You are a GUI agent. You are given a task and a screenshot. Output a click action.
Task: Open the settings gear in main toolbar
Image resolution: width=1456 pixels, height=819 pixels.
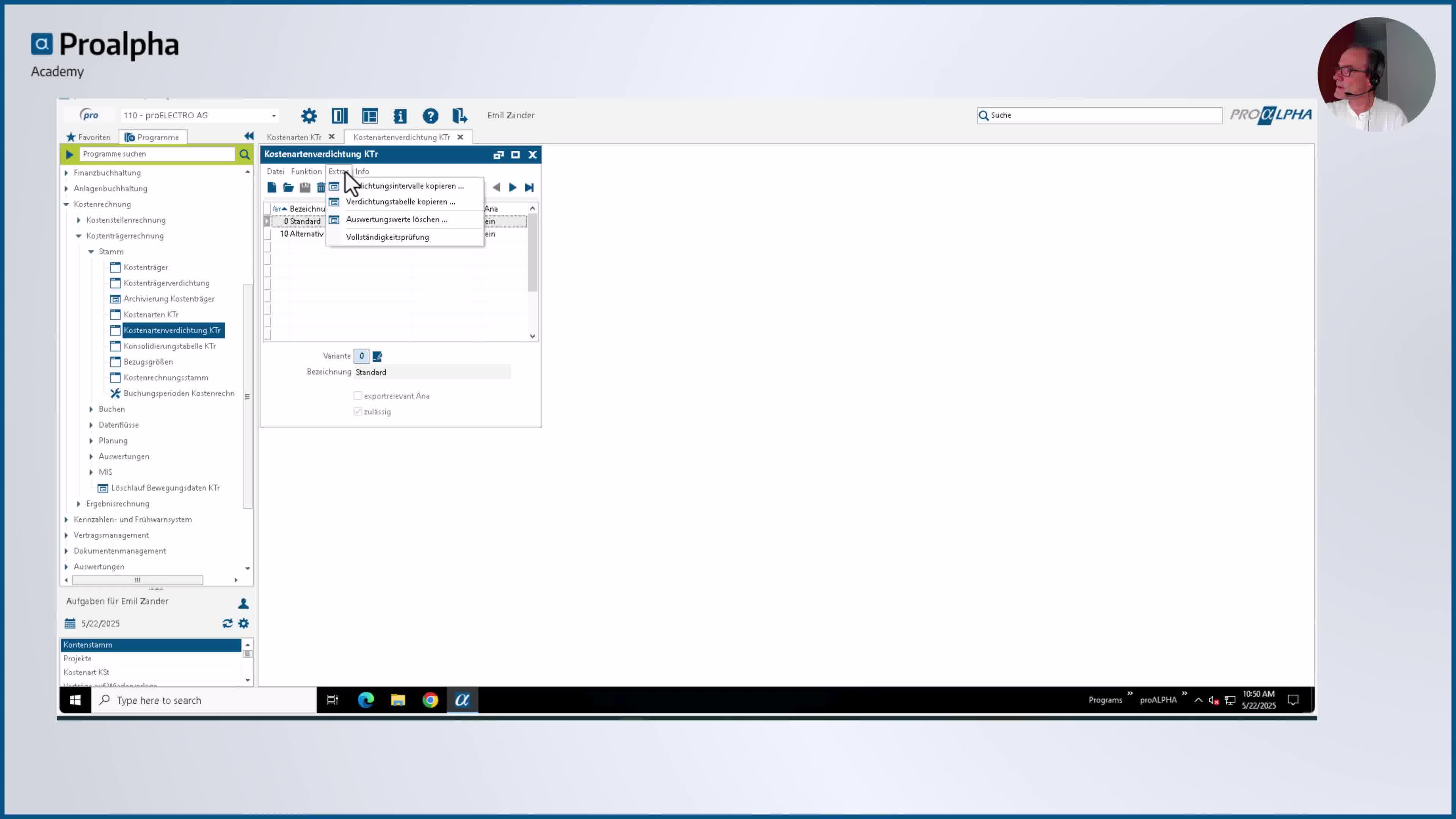[309, 116]
